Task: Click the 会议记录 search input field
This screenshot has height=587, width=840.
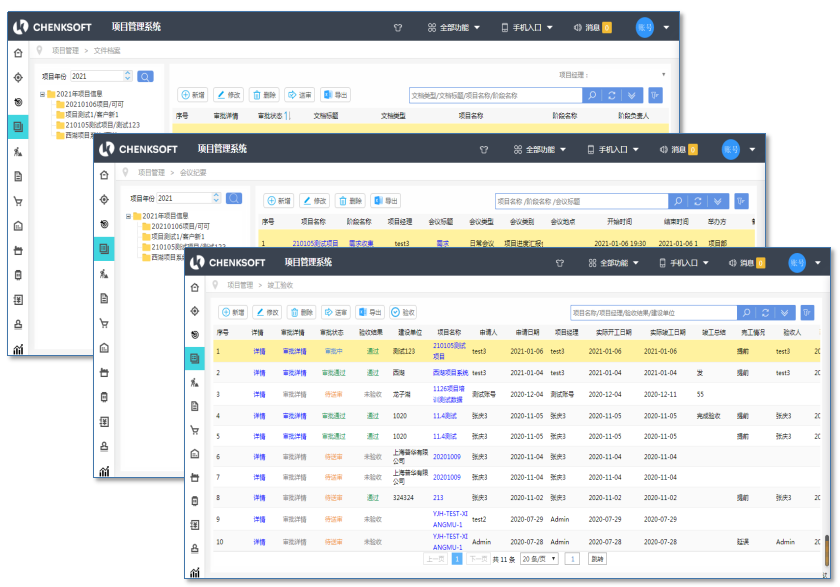Action: click(581, 201)
